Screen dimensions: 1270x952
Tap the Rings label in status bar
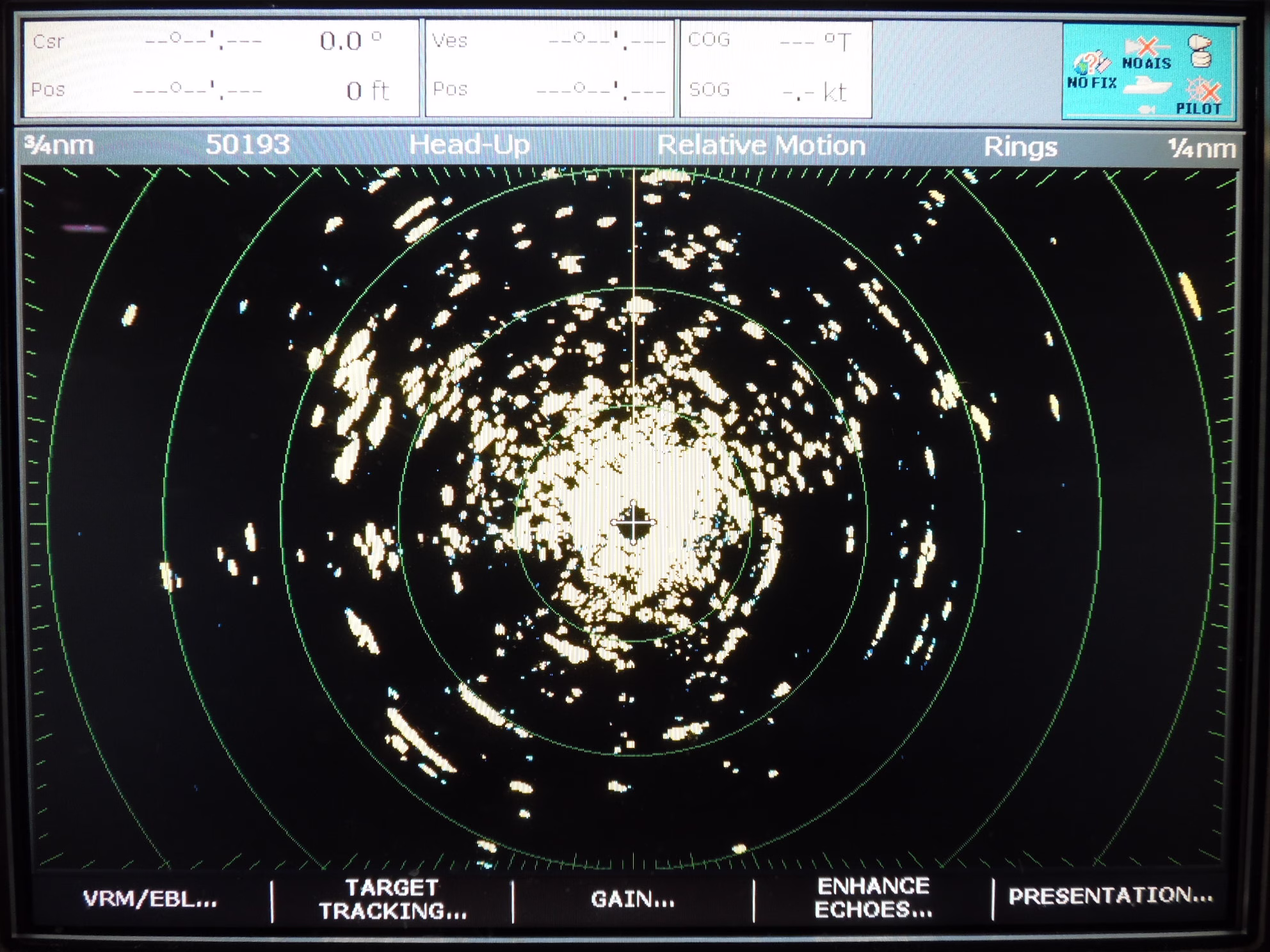(x=1020, y=147)
